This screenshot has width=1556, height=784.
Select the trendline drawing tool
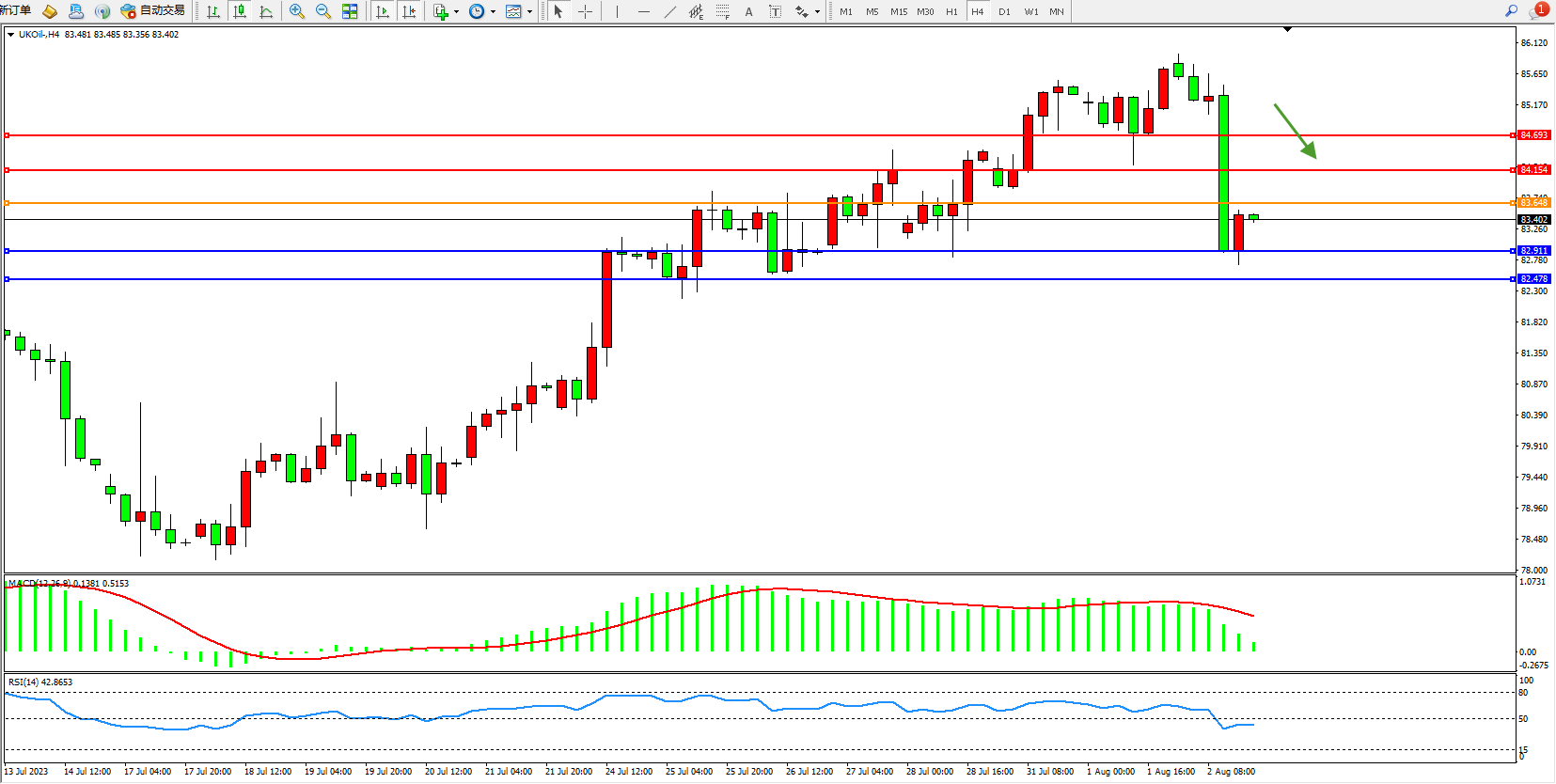click(x=669, y=11)
